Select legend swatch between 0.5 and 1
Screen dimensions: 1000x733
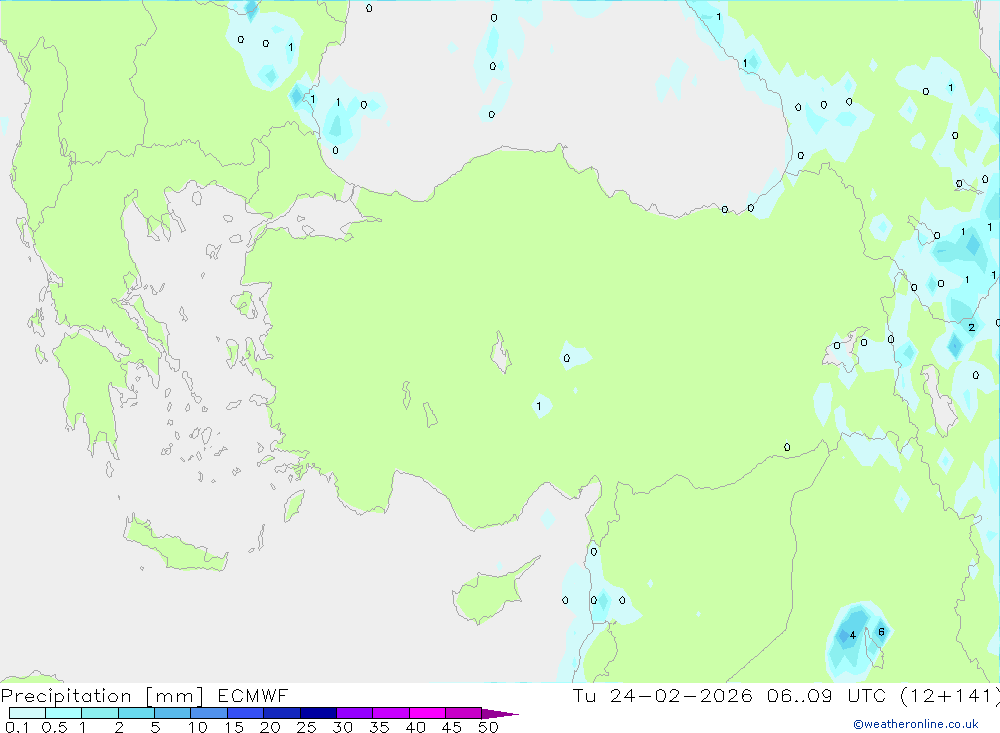click(x=63, y=713)
